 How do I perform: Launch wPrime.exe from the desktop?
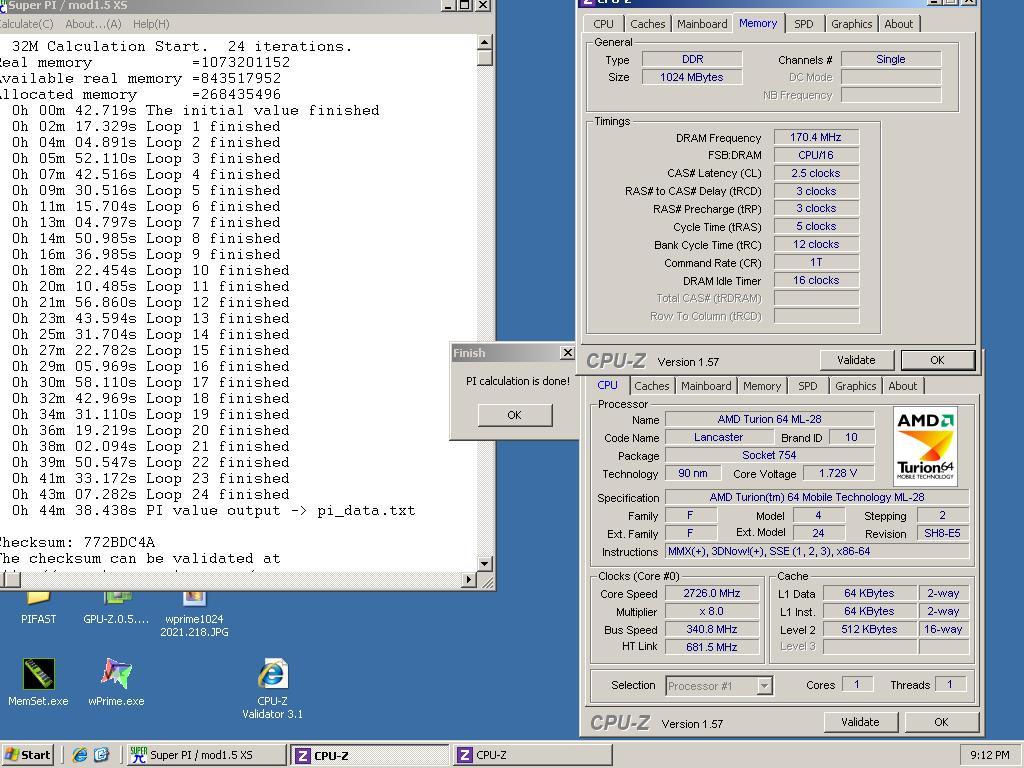coord(116,682)
